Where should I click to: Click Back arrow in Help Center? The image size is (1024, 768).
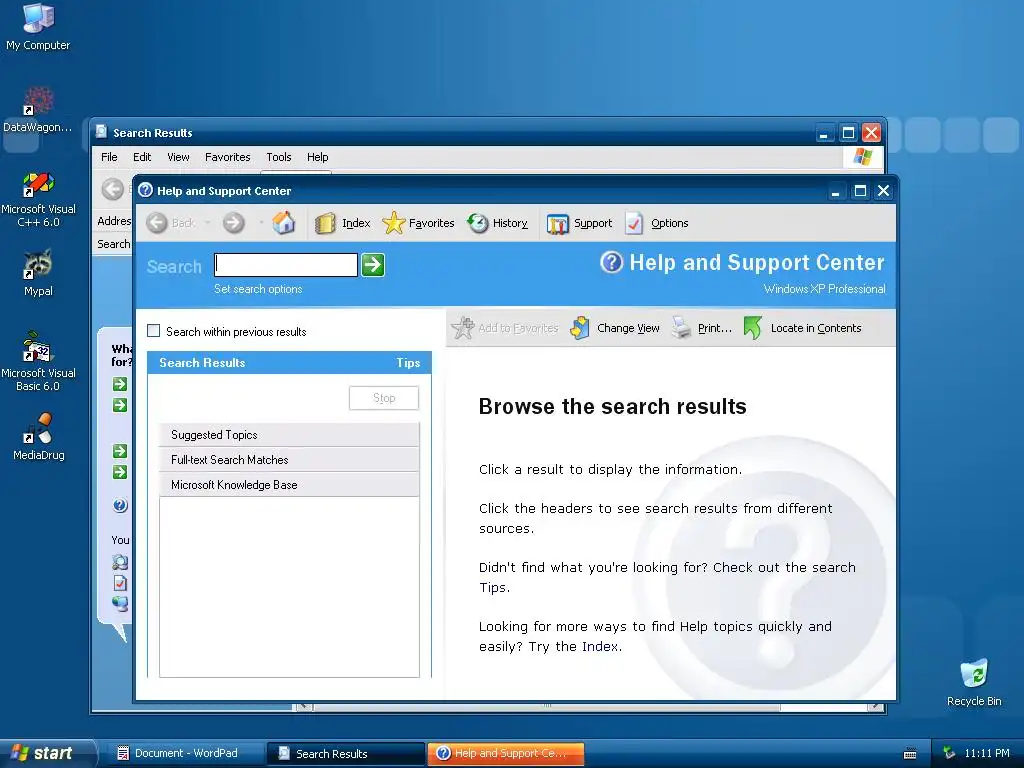157,223
